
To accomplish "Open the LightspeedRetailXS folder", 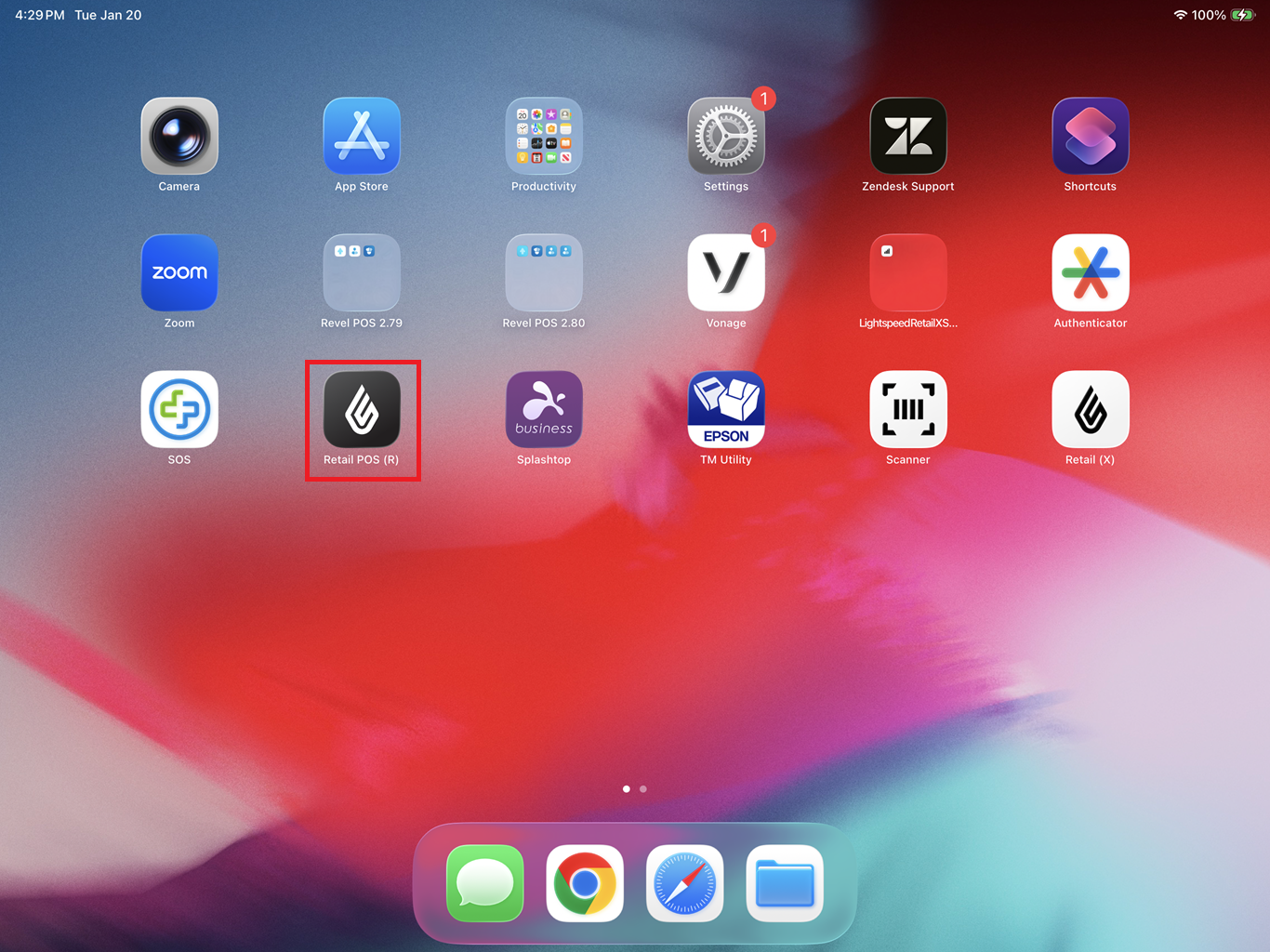I will [908, 272].
